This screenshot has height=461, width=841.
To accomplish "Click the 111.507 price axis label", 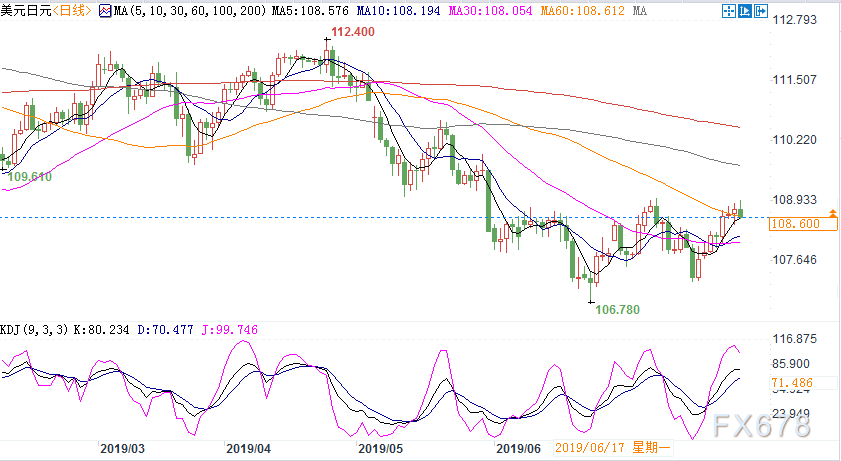I will (794, 80).
